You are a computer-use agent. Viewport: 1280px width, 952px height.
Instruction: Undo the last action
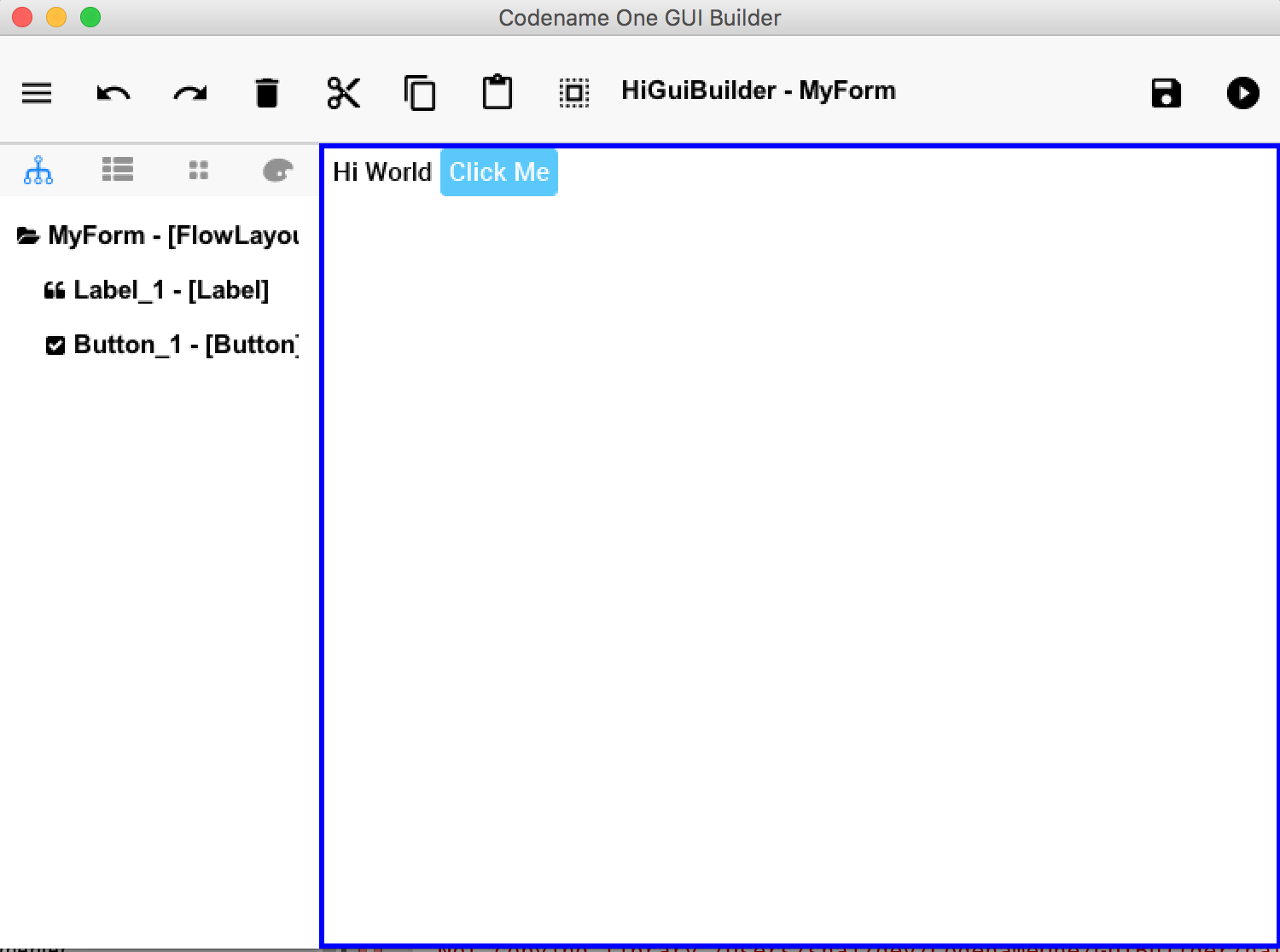[113, 92]
